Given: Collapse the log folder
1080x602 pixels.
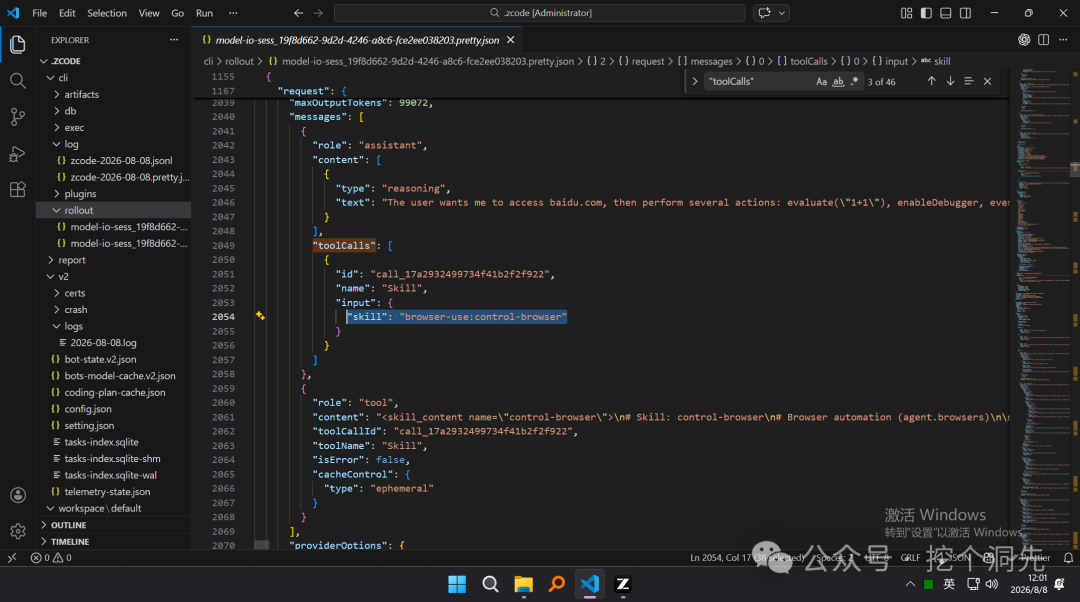Looking at the screenshot, I should 56,144.
